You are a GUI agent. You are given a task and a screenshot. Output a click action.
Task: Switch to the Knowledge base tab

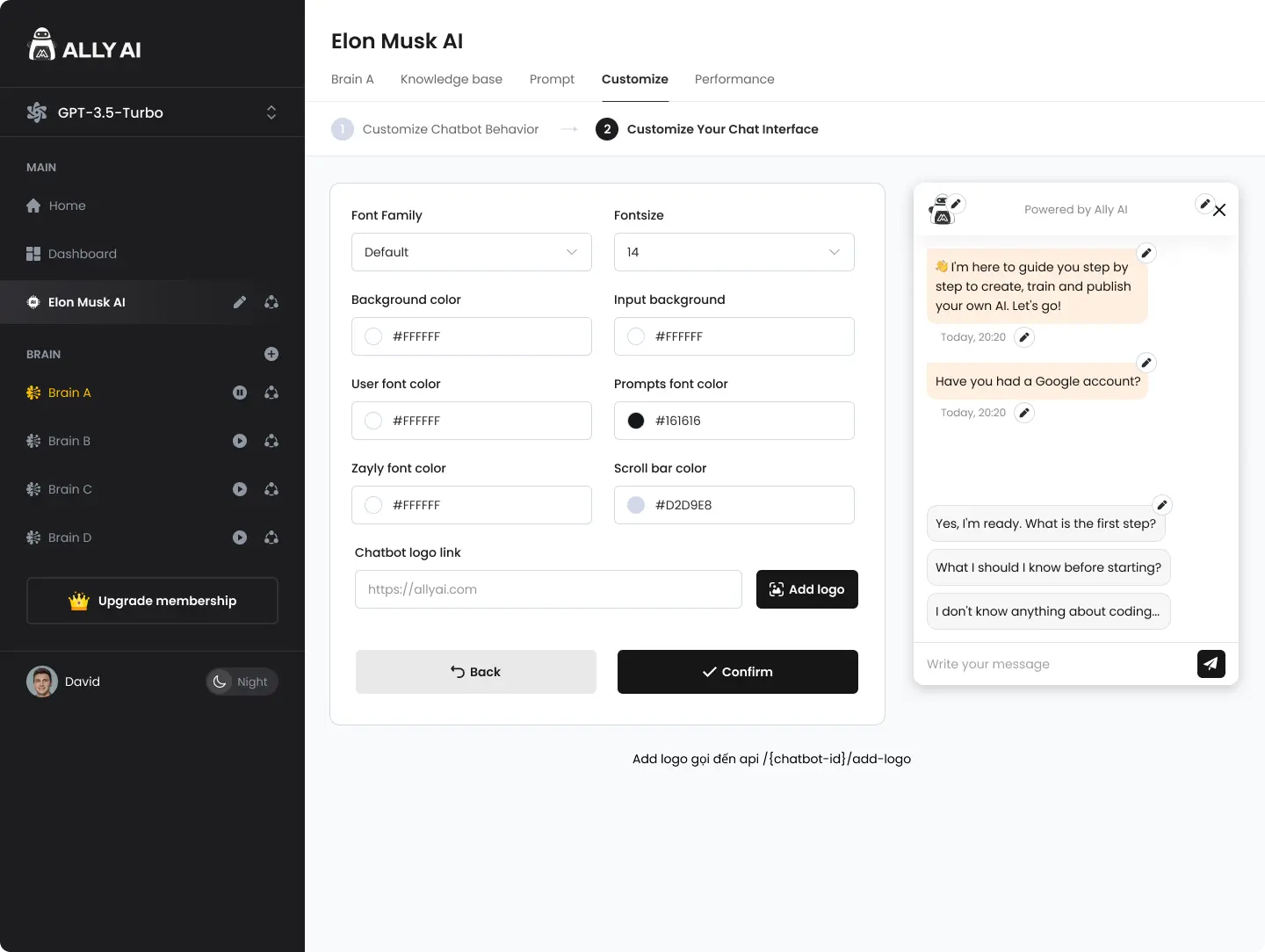(x=452, y=79)
